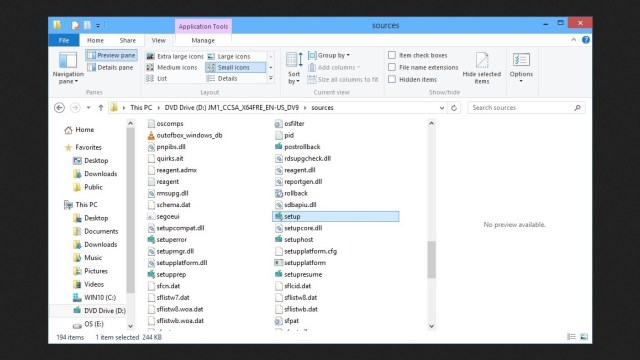Switch to the View ribbon tab
Screen dimensions: 640x360
(158, 40)
